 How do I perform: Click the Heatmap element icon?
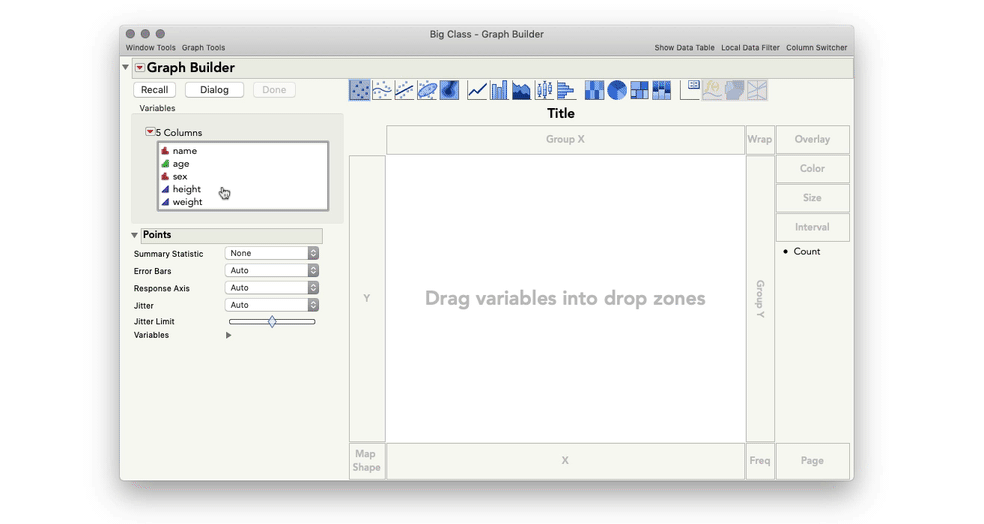[x=595, y=90]
